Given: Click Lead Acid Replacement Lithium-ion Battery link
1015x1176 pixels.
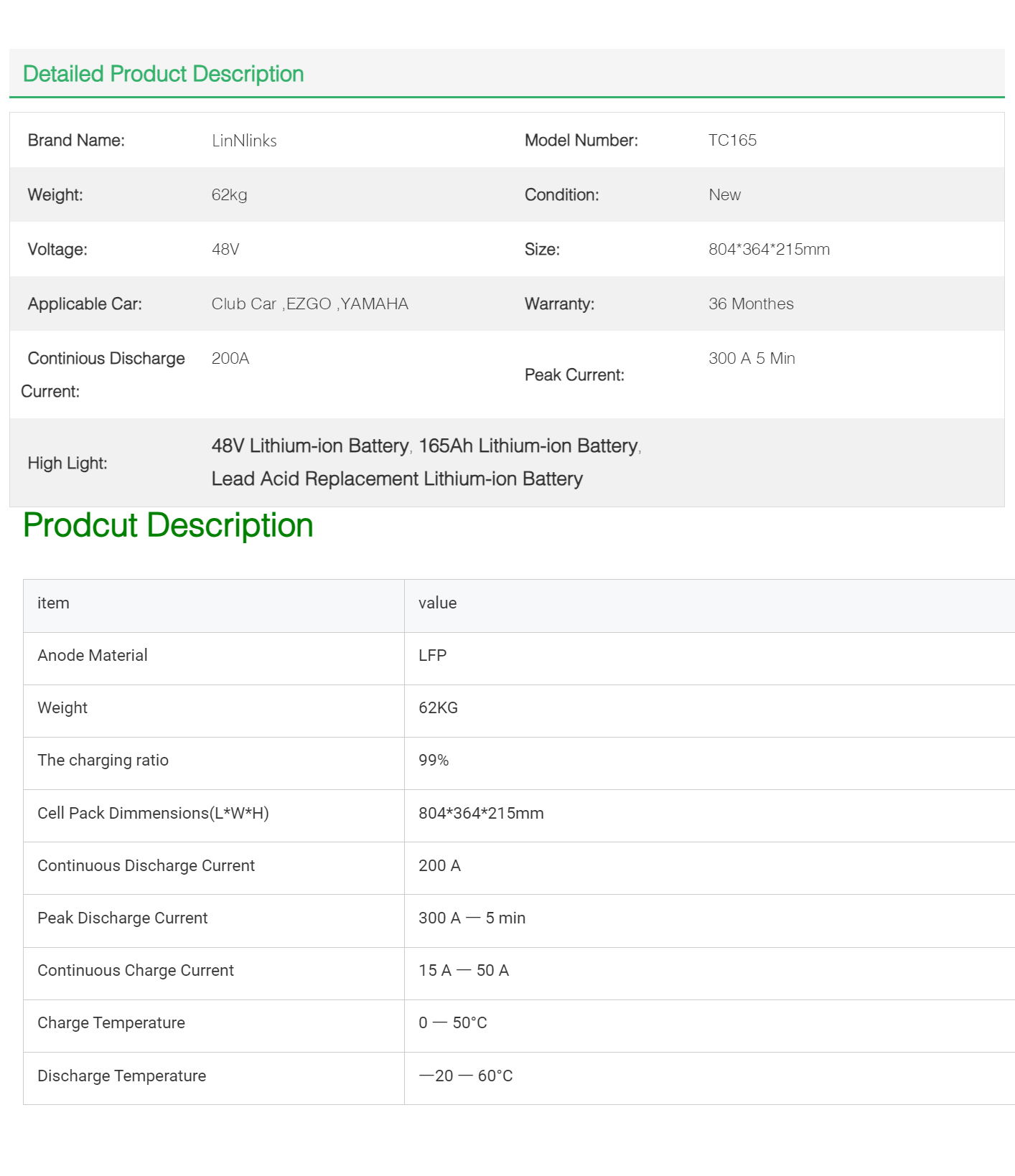Looking at the screenshot, I should (396, 479).
